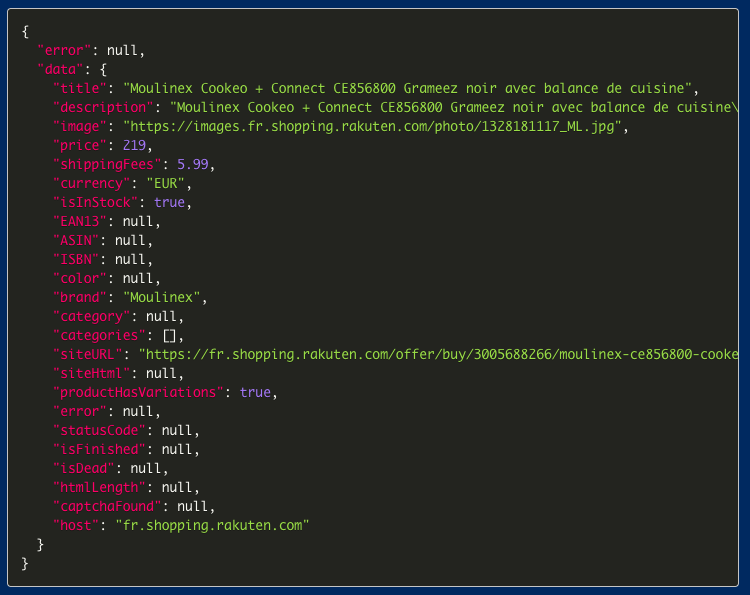Viewport: 750px width, 595px height.
Task: Click the "EAN13" key name
Action: click(80, 221)
